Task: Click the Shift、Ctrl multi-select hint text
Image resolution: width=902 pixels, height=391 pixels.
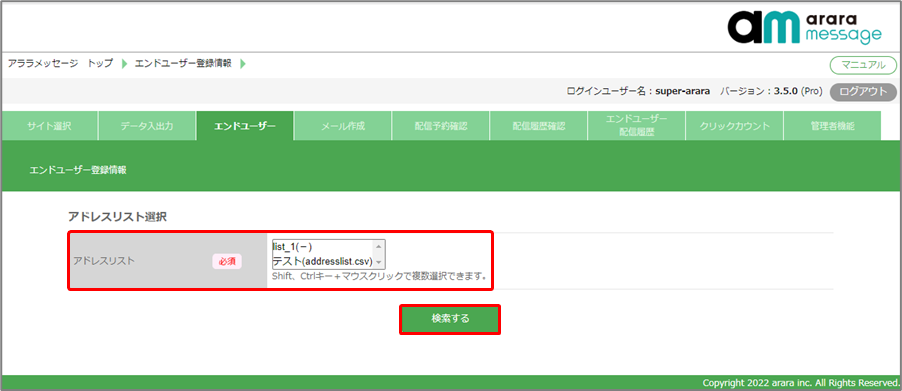Action: [379, 277]
